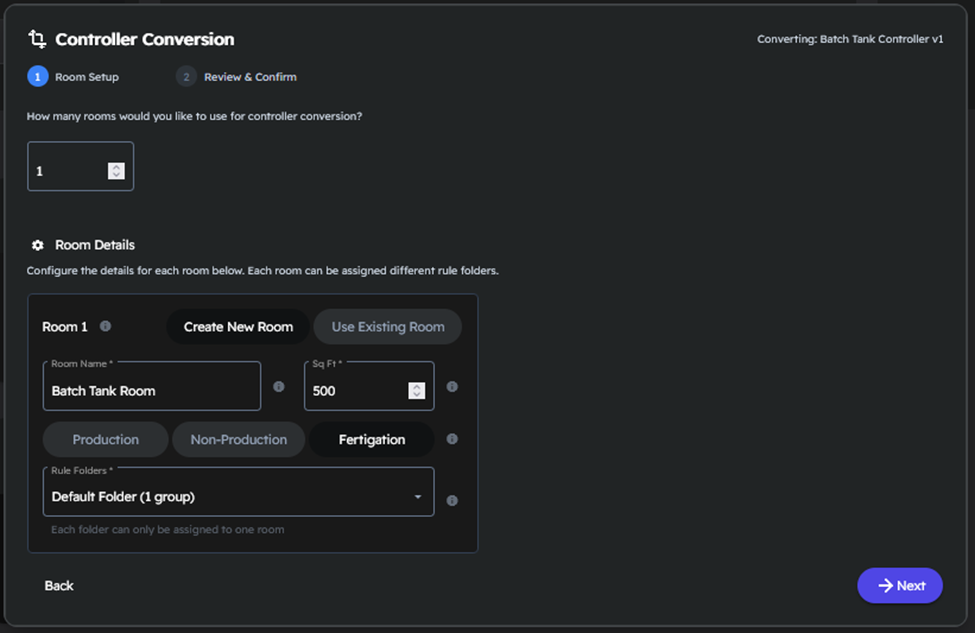975x633 pixels.
Task: Open the Rule Folders dropdown
Action: click(238, 497)
